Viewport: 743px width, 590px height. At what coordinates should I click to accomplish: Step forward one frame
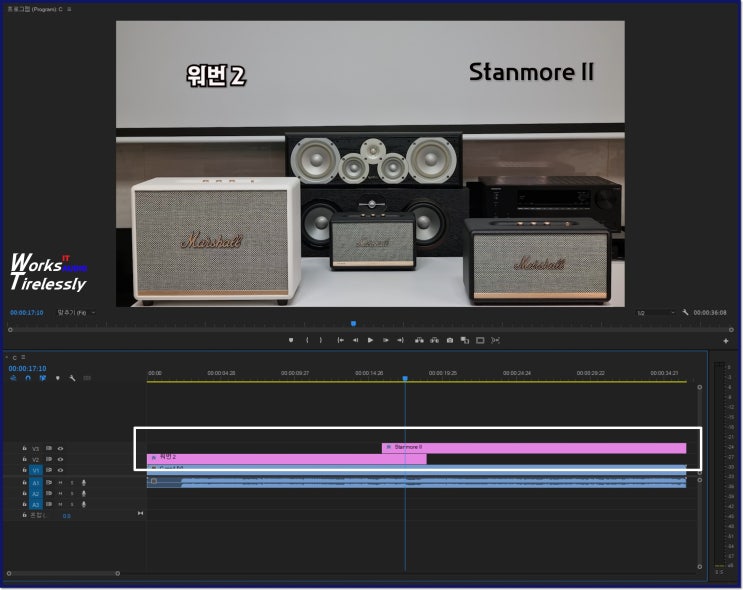[386, 340]
